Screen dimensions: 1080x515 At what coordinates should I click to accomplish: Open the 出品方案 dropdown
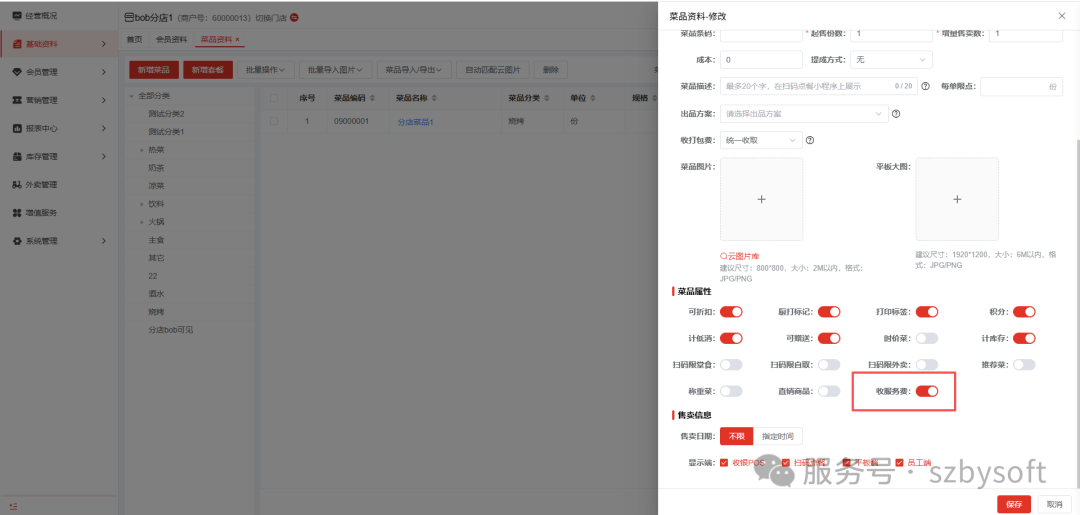804,114
